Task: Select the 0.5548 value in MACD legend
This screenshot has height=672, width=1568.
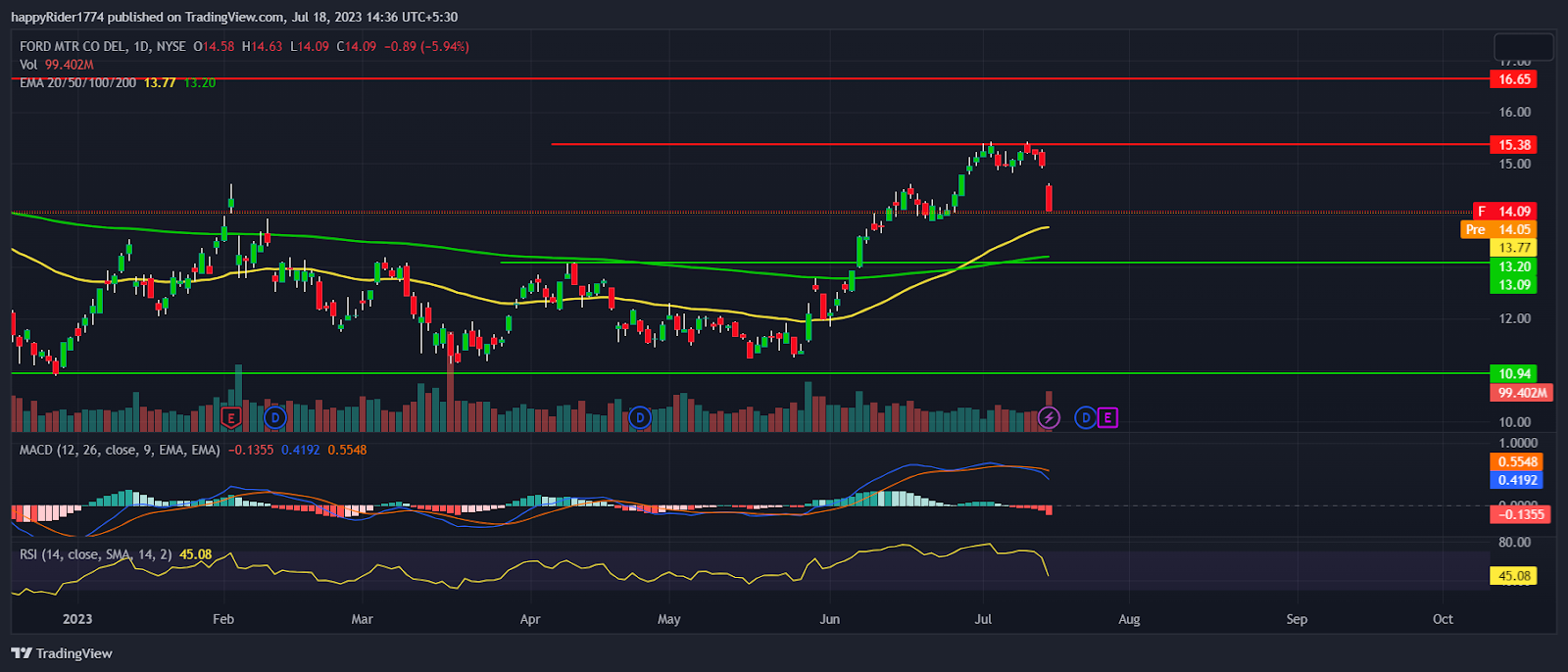Action: point(347,450)
